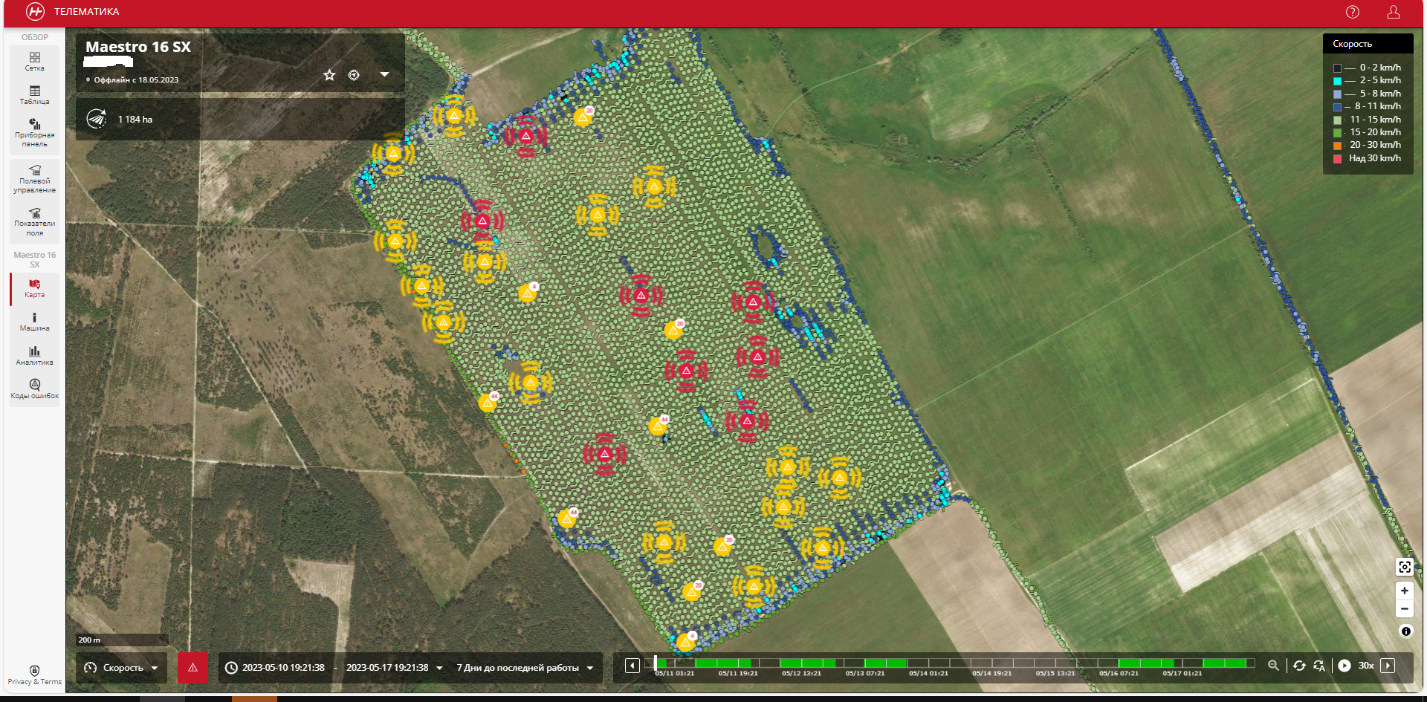Click the timeline step-forward arrow button
This screenshot has width=1427, height=702.
[1387, 666]
